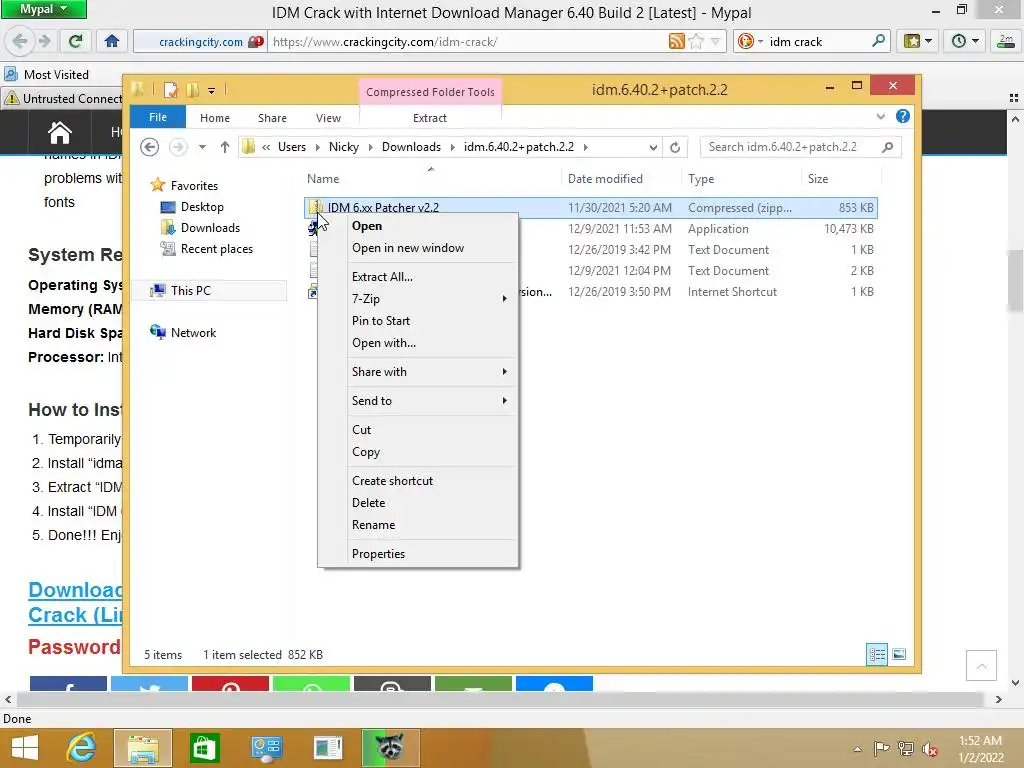Click the Action Center flag tray icon

pos(881,749)
